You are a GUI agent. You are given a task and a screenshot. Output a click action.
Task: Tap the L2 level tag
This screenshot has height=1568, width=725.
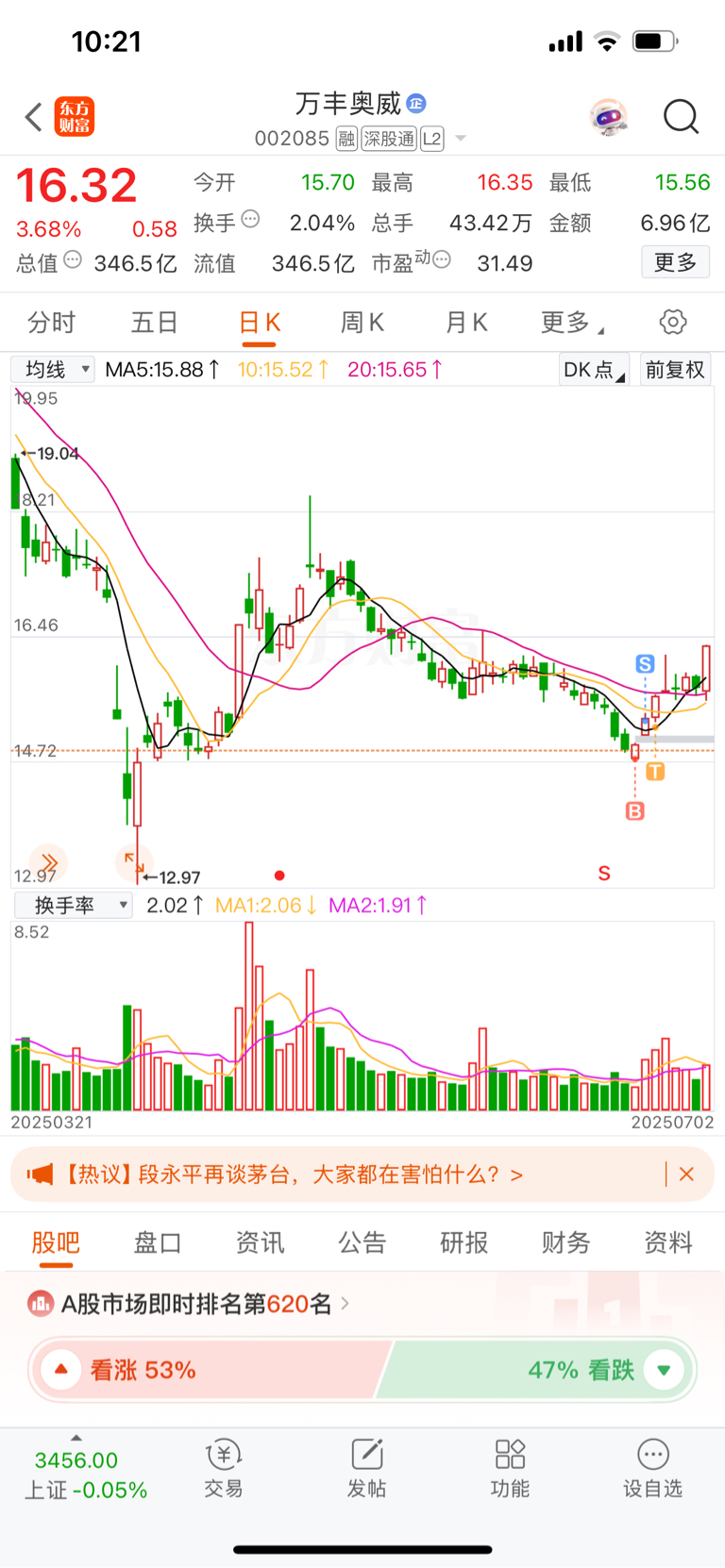tap(431, 139)
